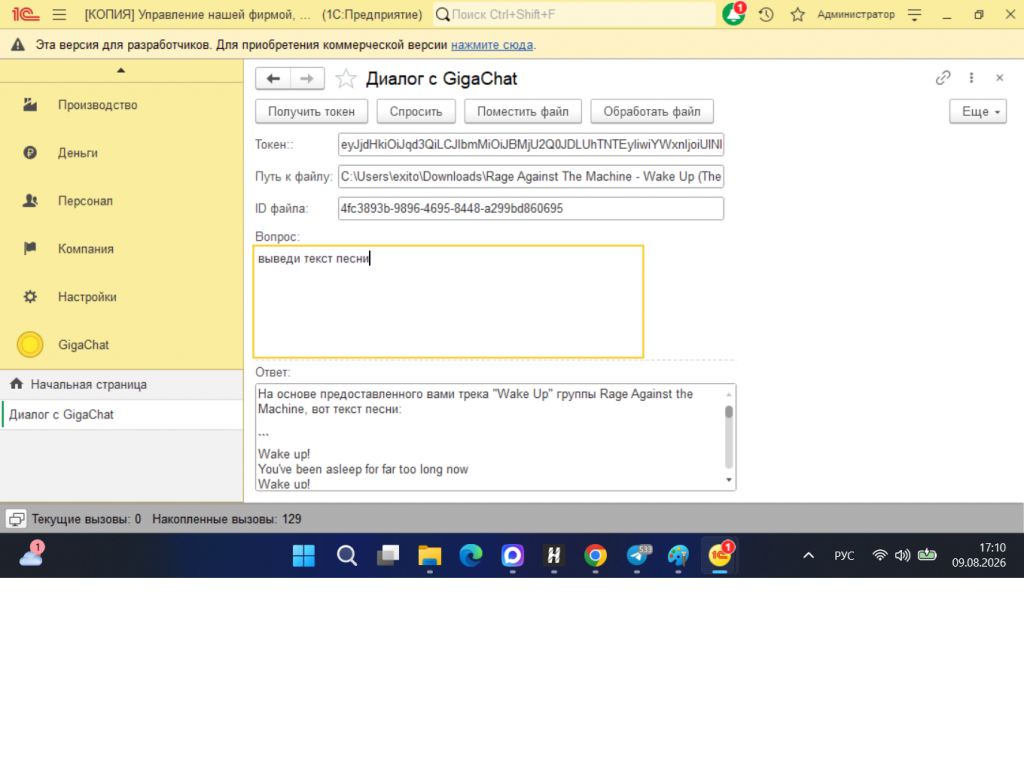
Task: Open Wi-Fi network tray icon
Action: [880, 556]
